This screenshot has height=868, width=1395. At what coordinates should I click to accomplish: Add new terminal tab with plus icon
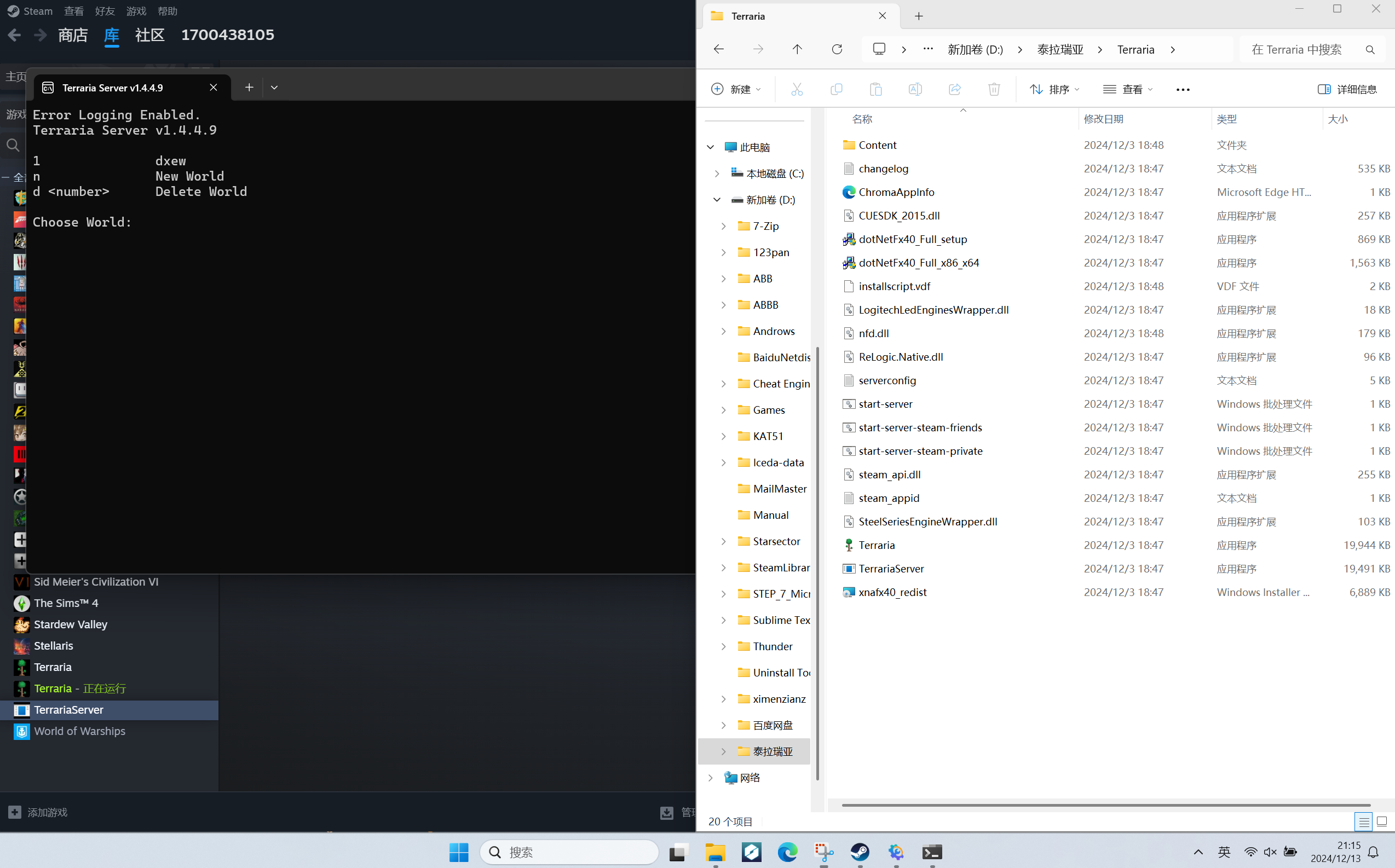(249, 88)
